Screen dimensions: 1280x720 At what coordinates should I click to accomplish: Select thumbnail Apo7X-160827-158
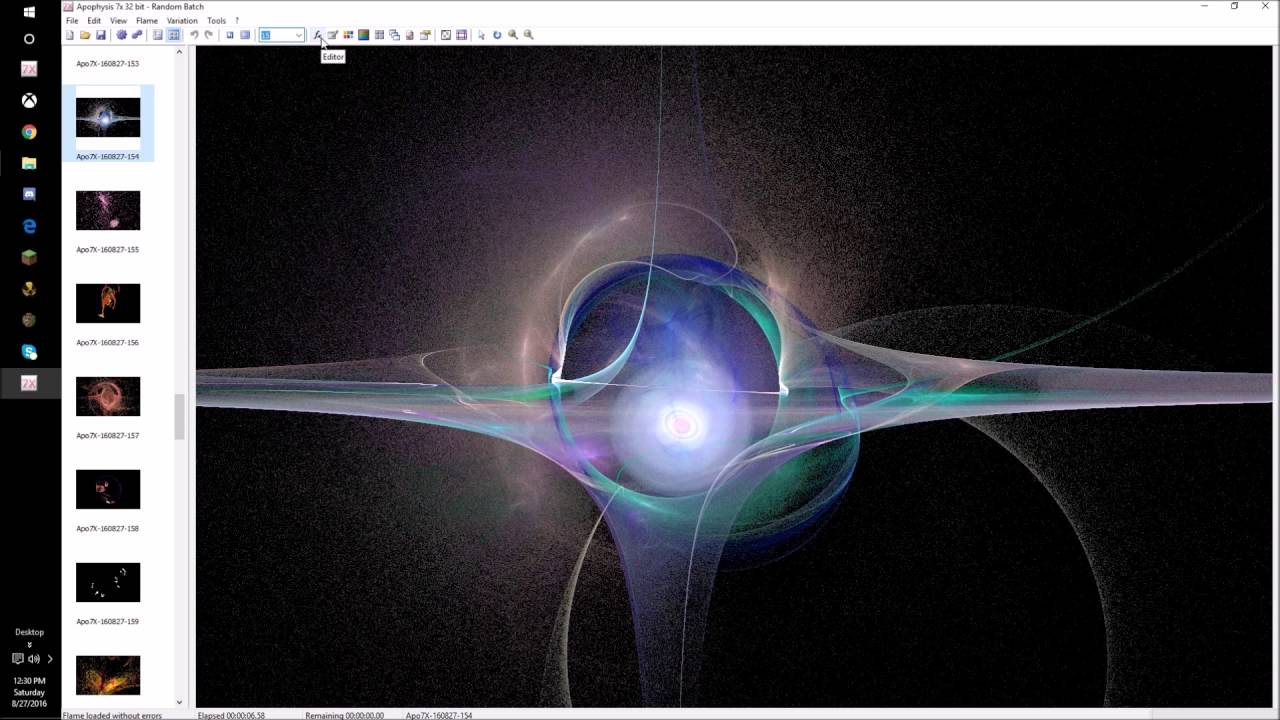coord(108,489)
